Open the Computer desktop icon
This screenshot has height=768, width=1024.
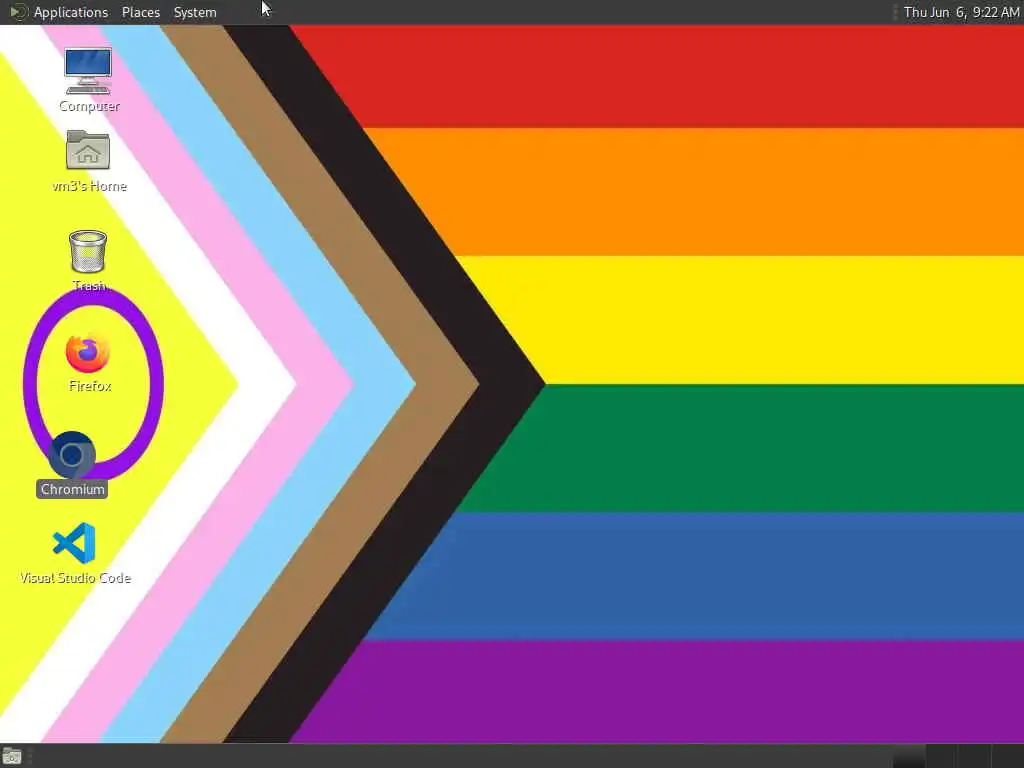pos(88,71)
